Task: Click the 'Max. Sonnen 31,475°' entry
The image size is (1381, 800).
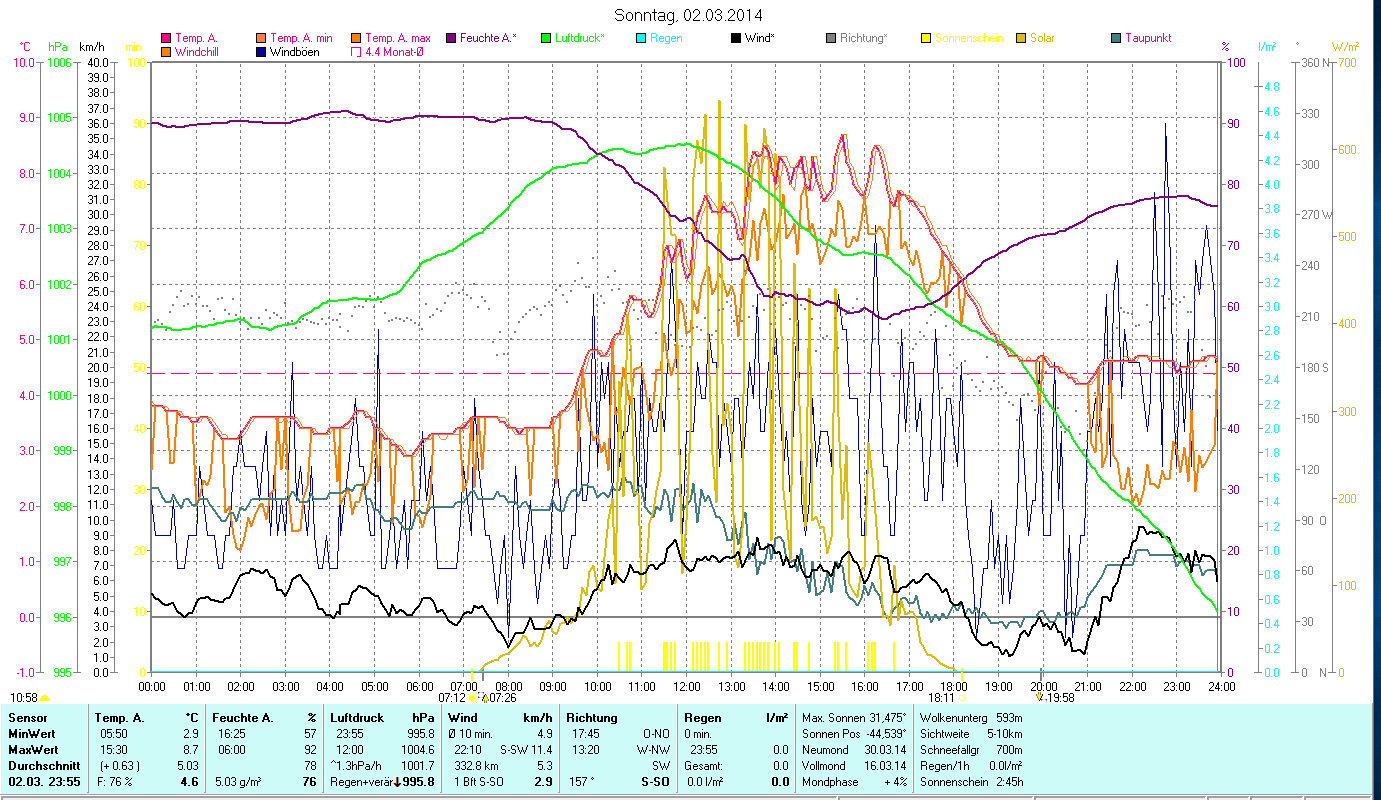Action: tap(855, 718)
